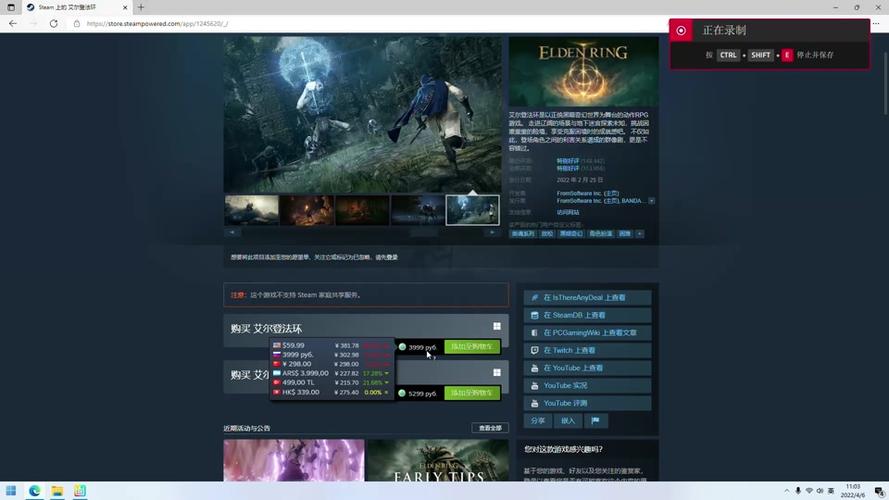Show hidden tray icons chevron
The height and width of the screenshot is (500, 889).
point(786,491)
